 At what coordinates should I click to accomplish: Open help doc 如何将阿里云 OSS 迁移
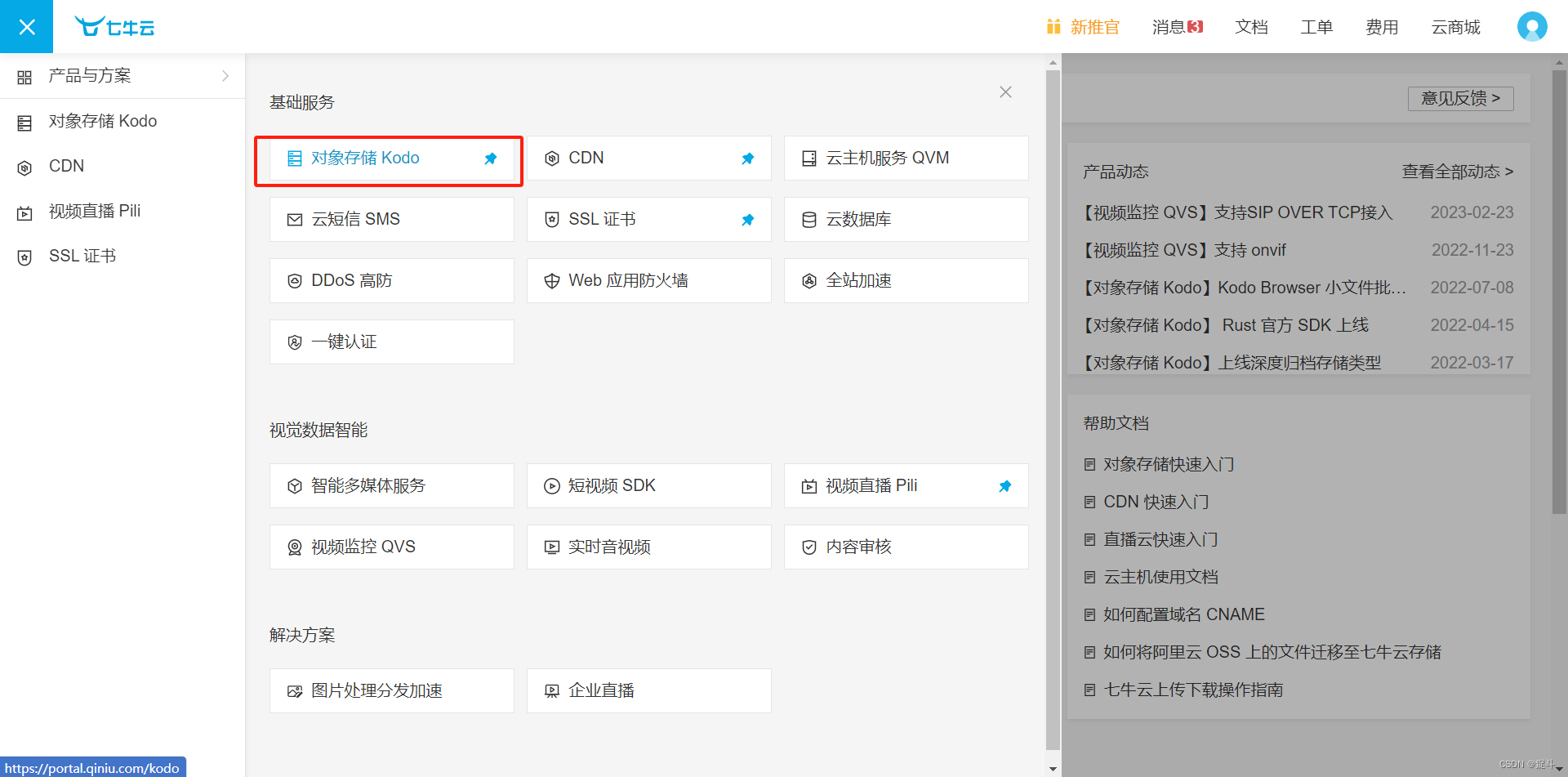1272,652
